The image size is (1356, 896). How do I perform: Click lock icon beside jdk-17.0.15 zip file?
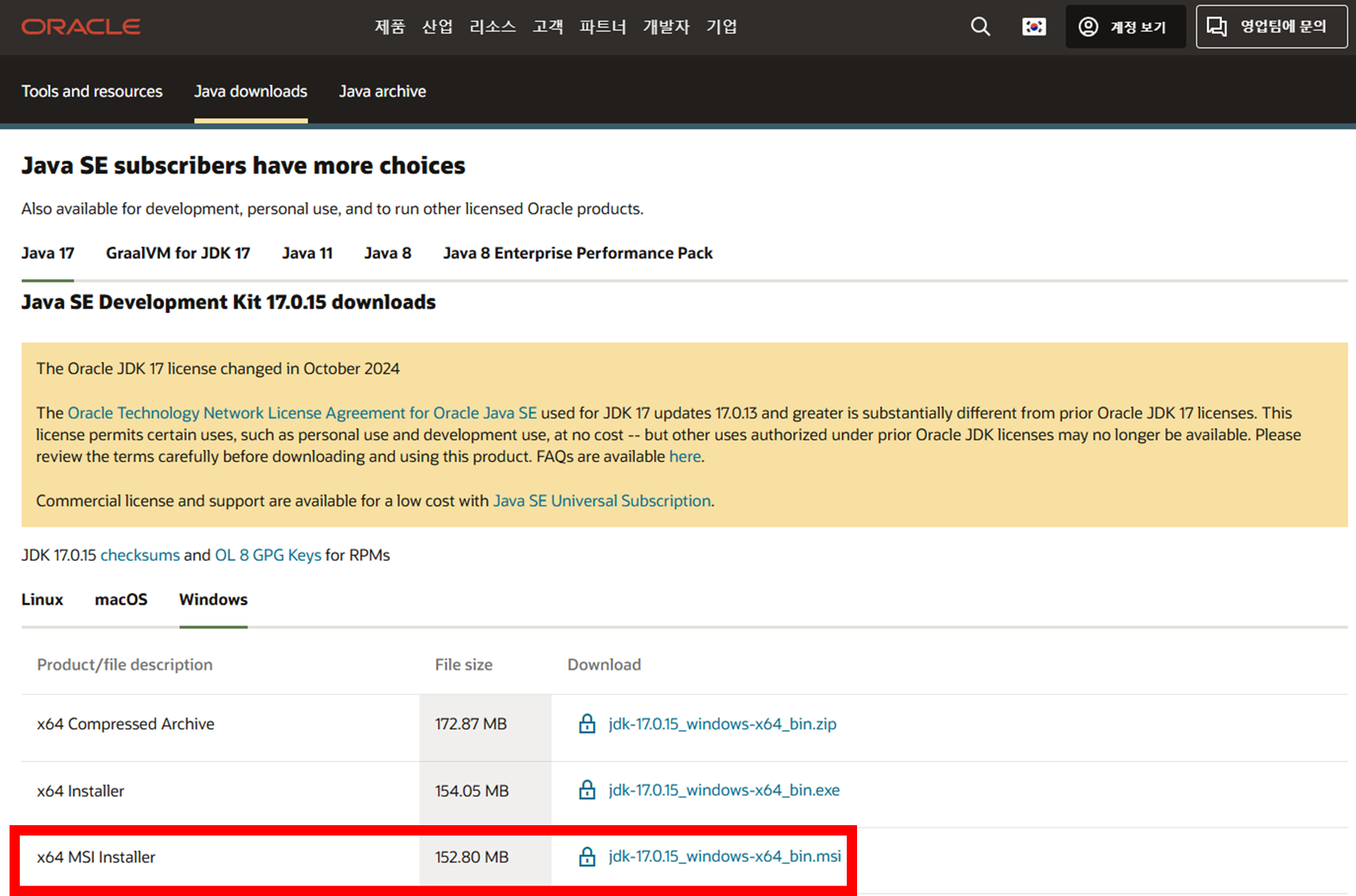tap(587, 723)
